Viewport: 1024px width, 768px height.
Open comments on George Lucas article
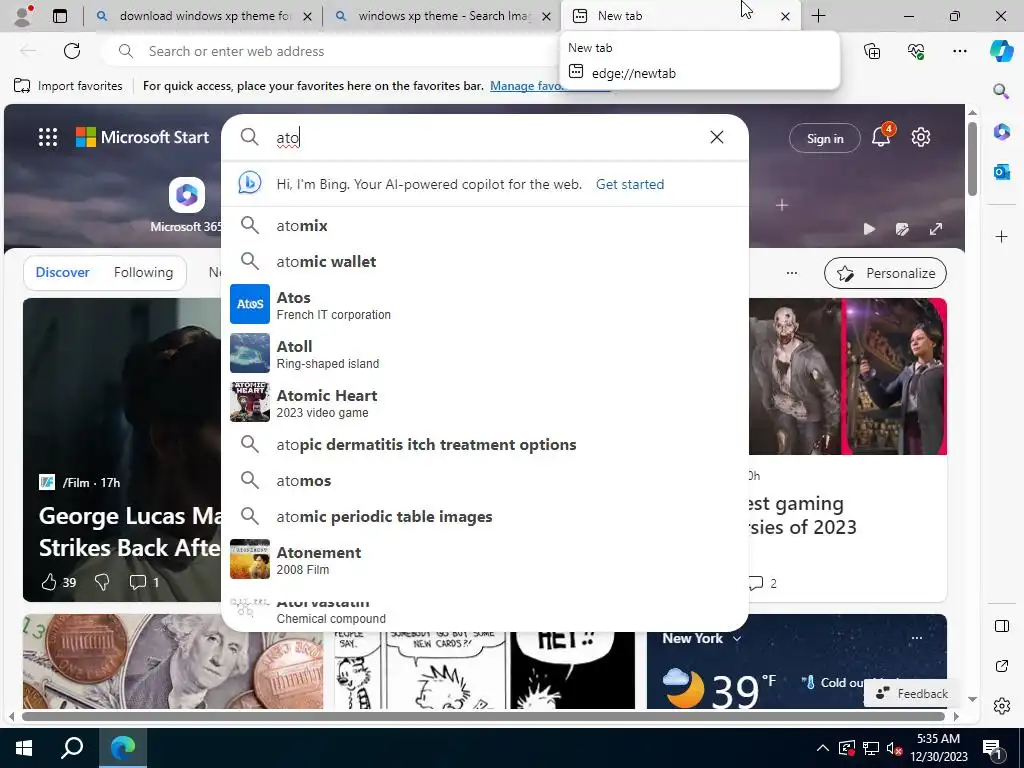pyautogui.click(x=144, y=582)
